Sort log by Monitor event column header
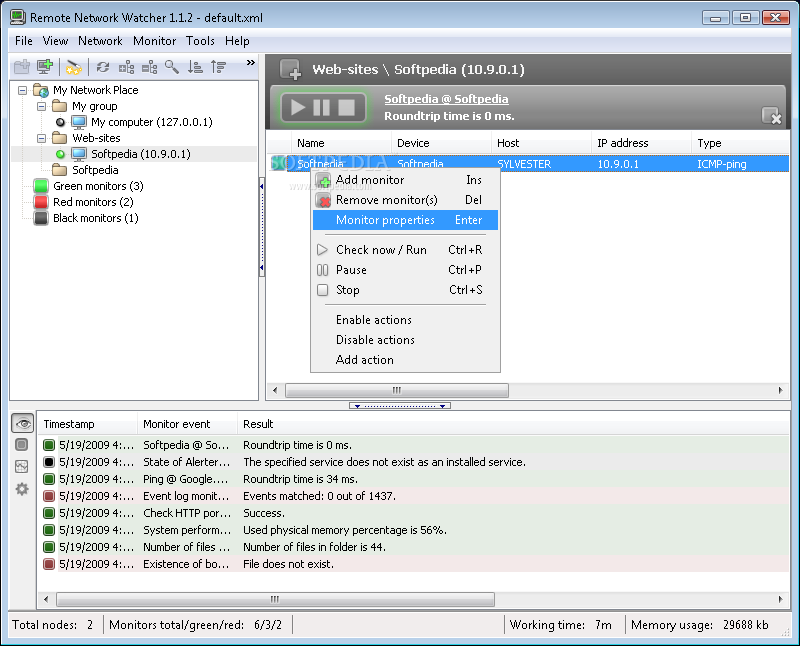The image size is (800, 646). (x=187, y=424)
